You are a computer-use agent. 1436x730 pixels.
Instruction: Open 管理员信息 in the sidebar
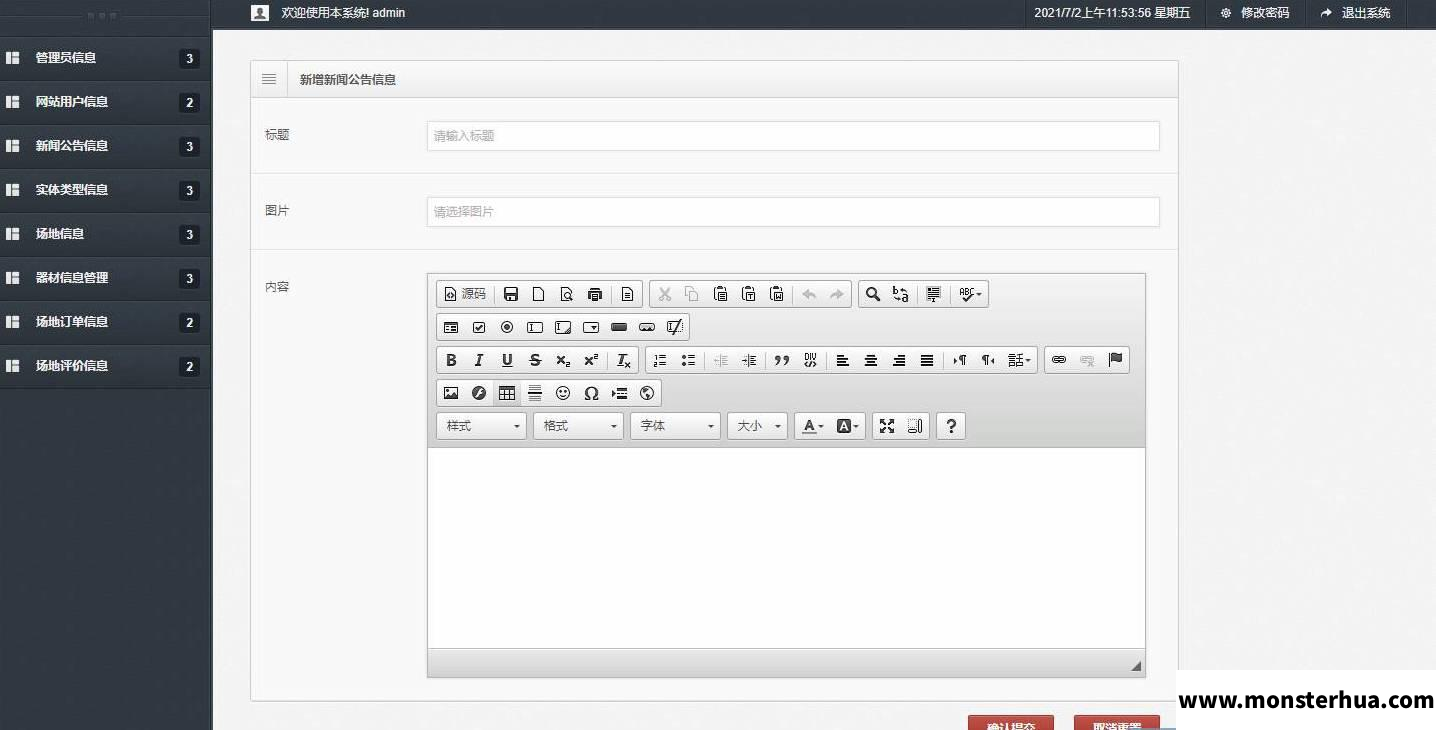point(105,58)
